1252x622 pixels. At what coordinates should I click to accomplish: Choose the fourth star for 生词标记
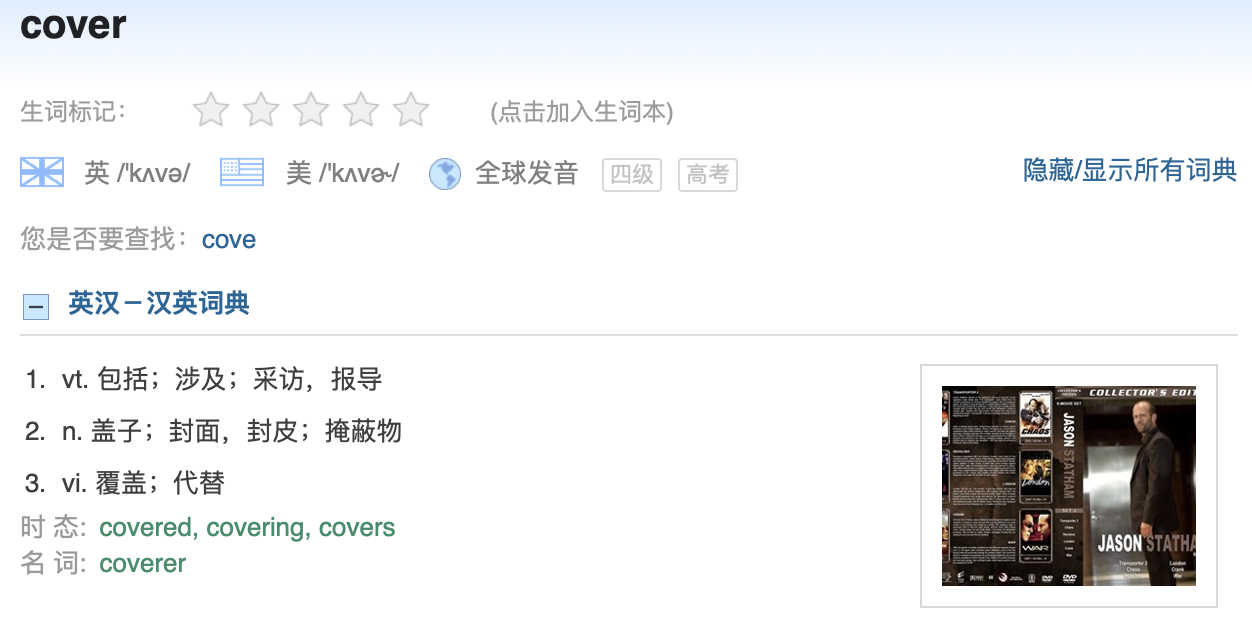(361, 110)
